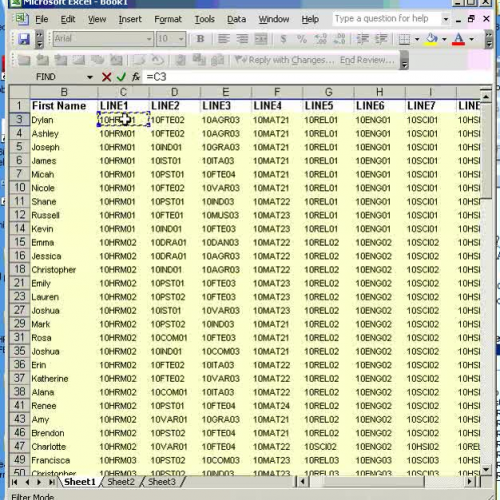Open the Data menu
This screenshot has height=500, width=500.
tap(236, 19)
